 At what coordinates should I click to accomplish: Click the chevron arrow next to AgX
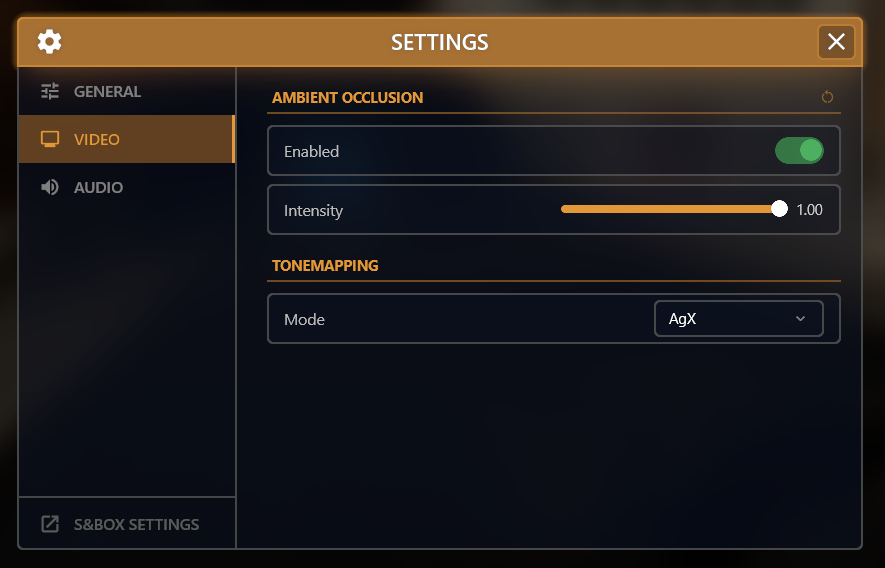(800, 319)
